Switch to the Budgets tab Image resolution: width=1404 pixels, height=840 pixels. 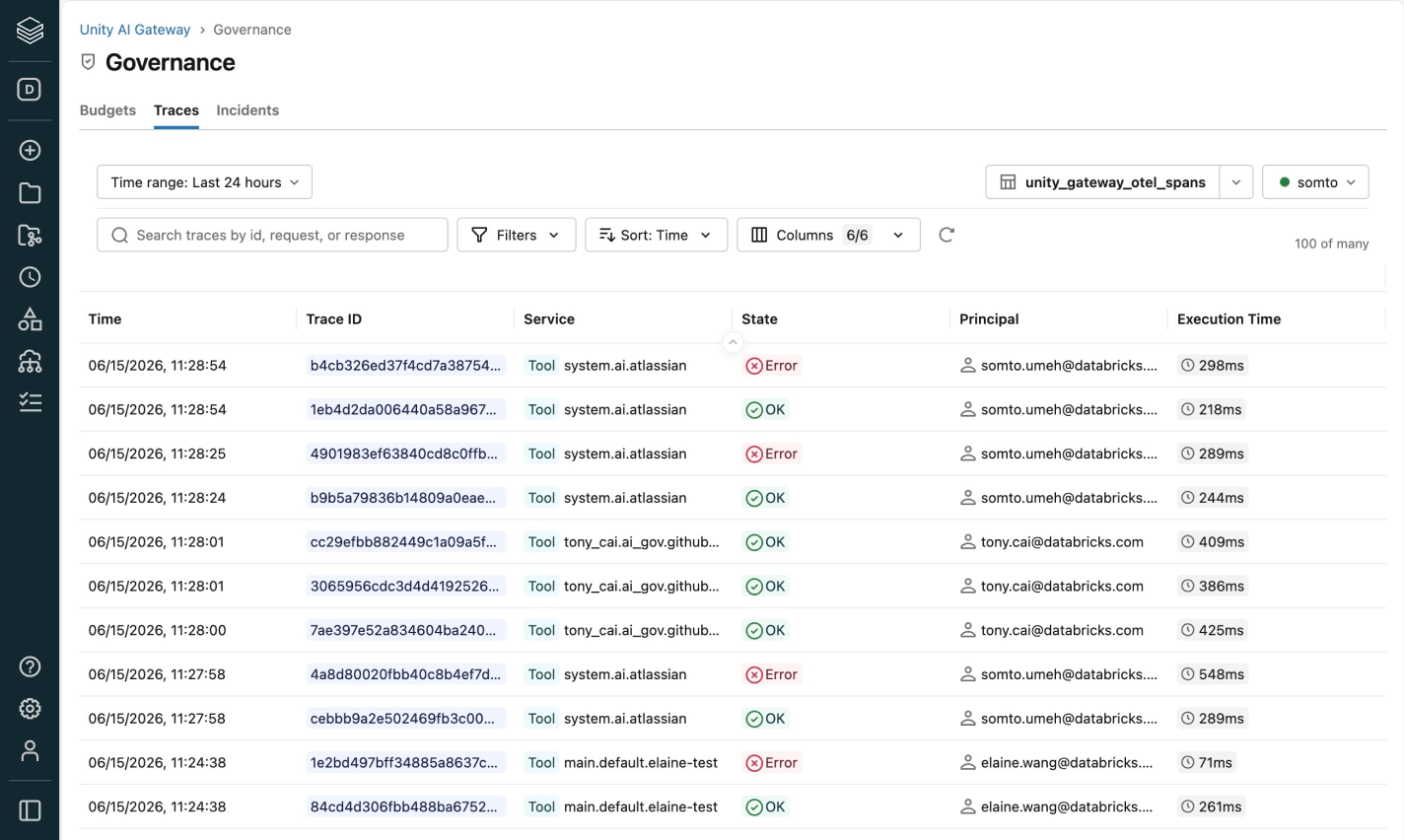(x=107, y=110)
